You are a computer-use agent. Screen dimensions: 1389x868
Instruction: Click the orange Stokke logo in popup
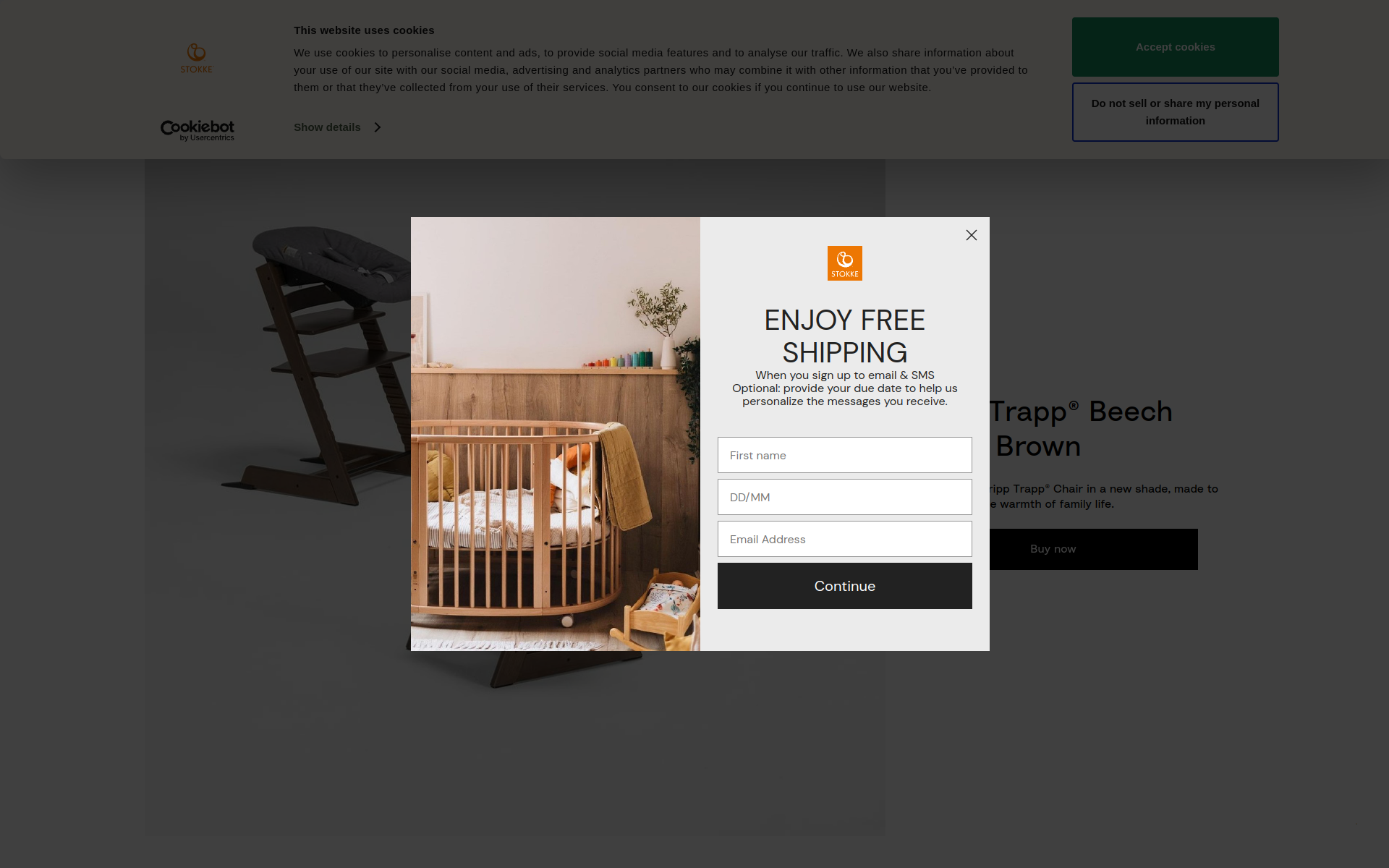click(845, 263)
